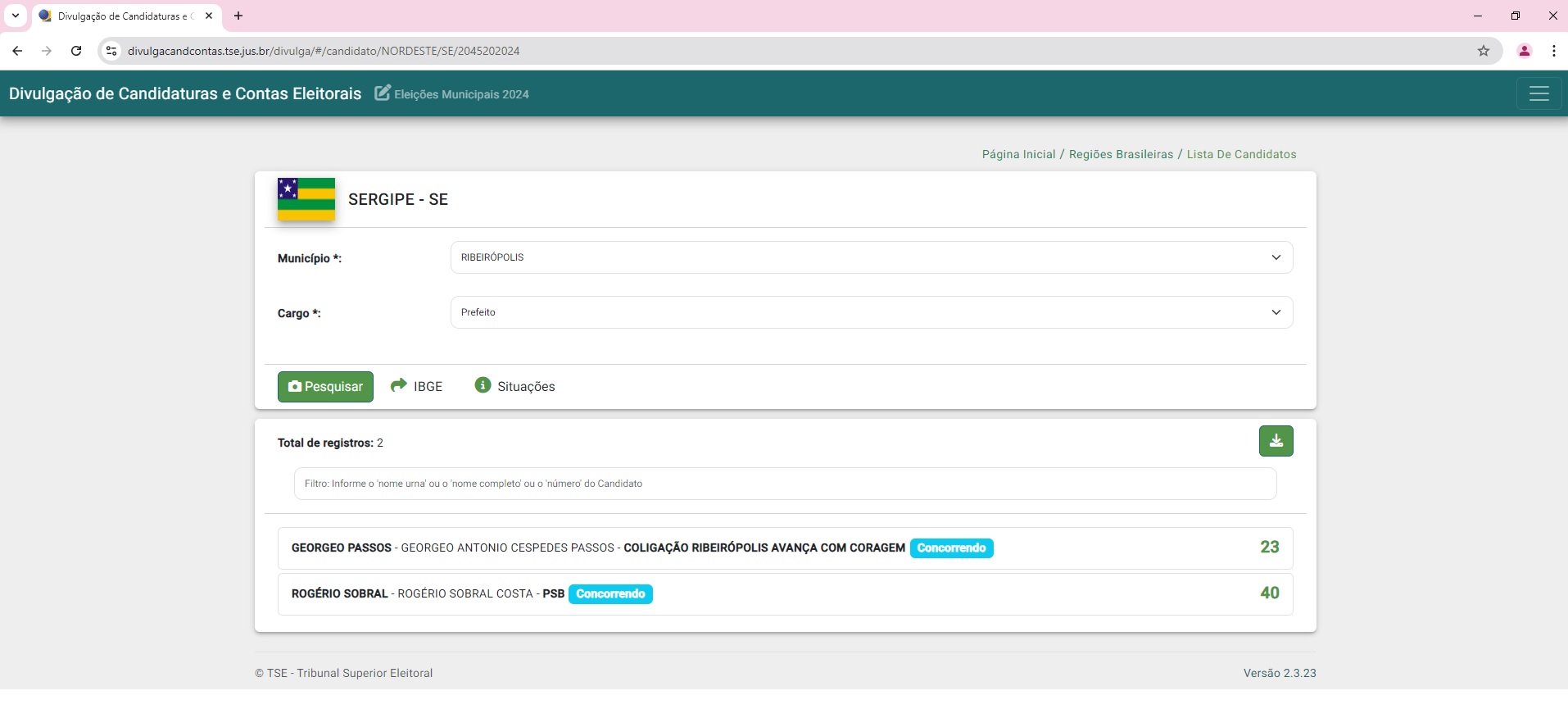Viewport: 1568px width, 718px height.
Task: Open the Situações info link
Action: (515, 386)
